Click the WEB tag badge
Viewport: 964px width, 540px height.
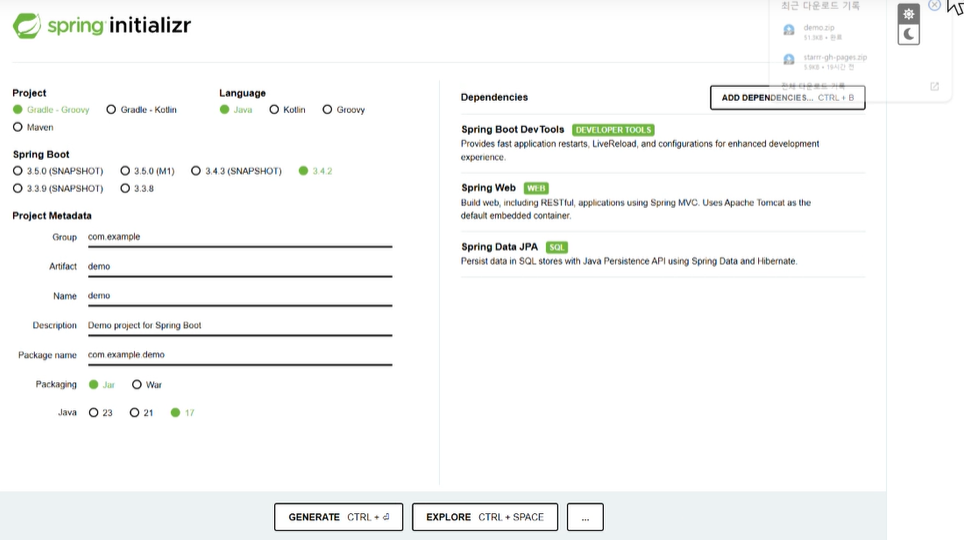tap(536, 188)
